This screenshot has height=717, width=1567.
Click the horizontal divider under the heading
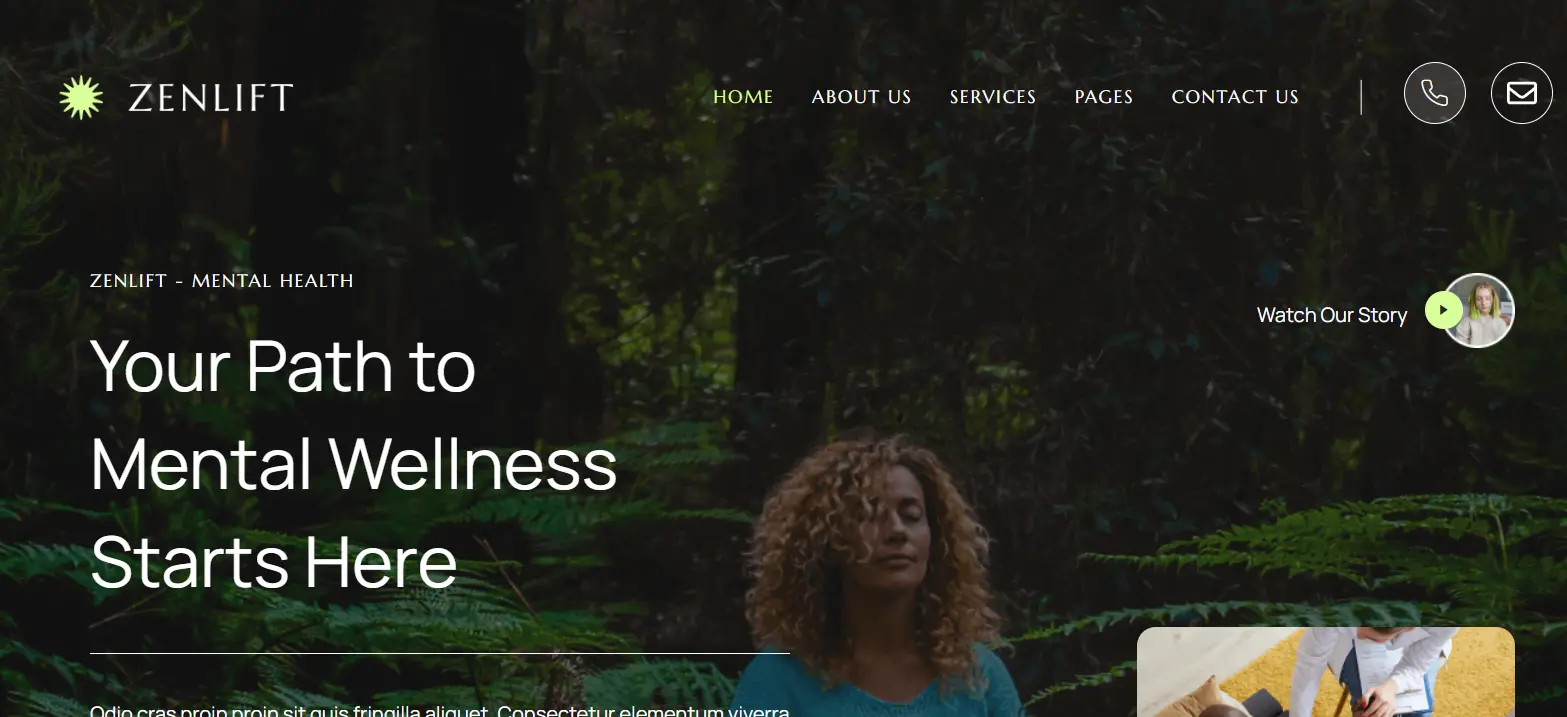[440, 653]
